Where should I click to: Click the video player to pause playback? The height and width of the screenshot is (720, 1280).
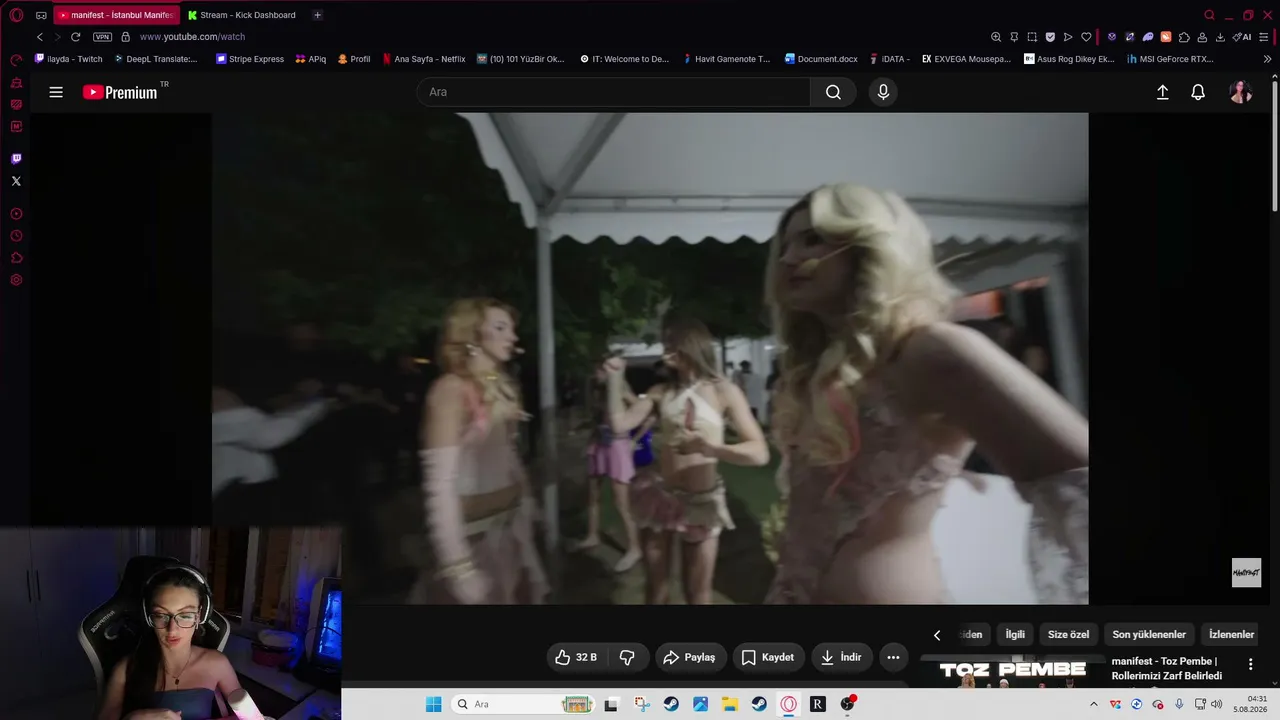click(650, 358)
